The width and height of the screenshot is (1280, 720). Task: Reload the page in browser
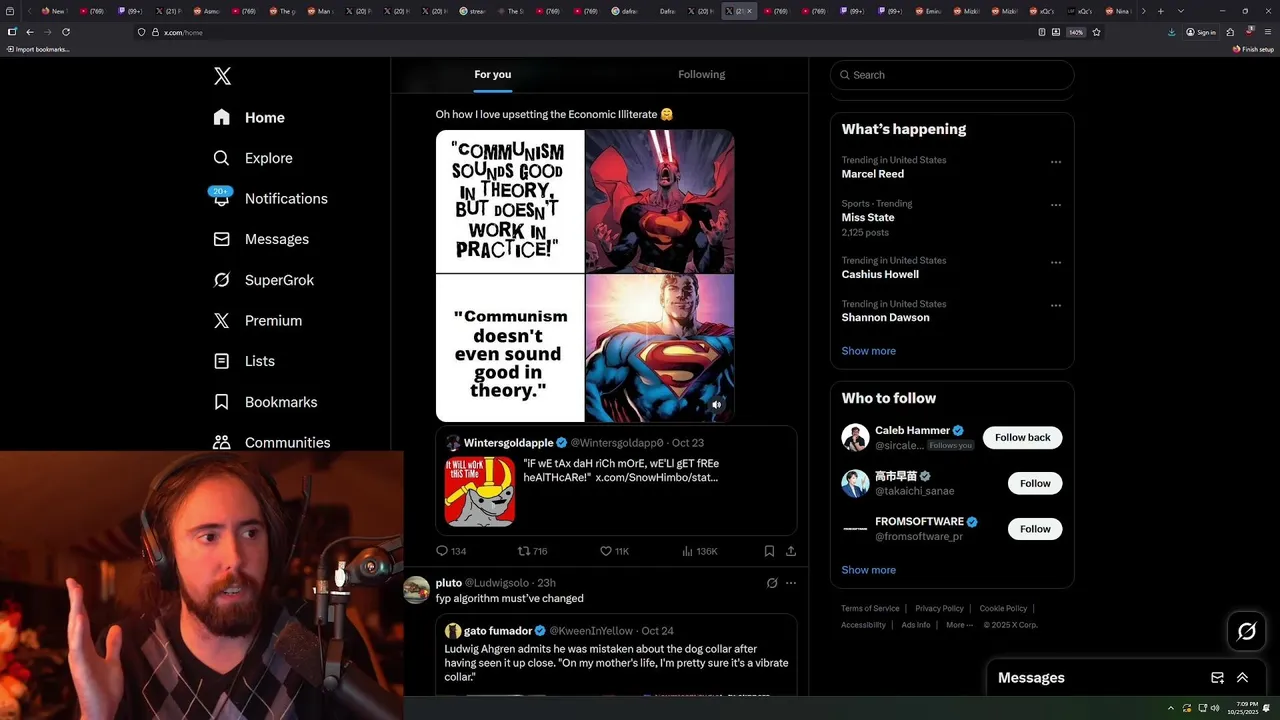pyautogui.click(x=66, y=32)
